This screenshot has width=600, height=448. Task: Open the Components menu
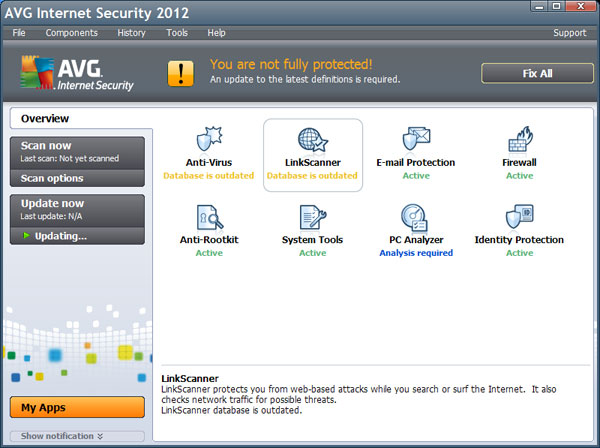pos(72,33)
